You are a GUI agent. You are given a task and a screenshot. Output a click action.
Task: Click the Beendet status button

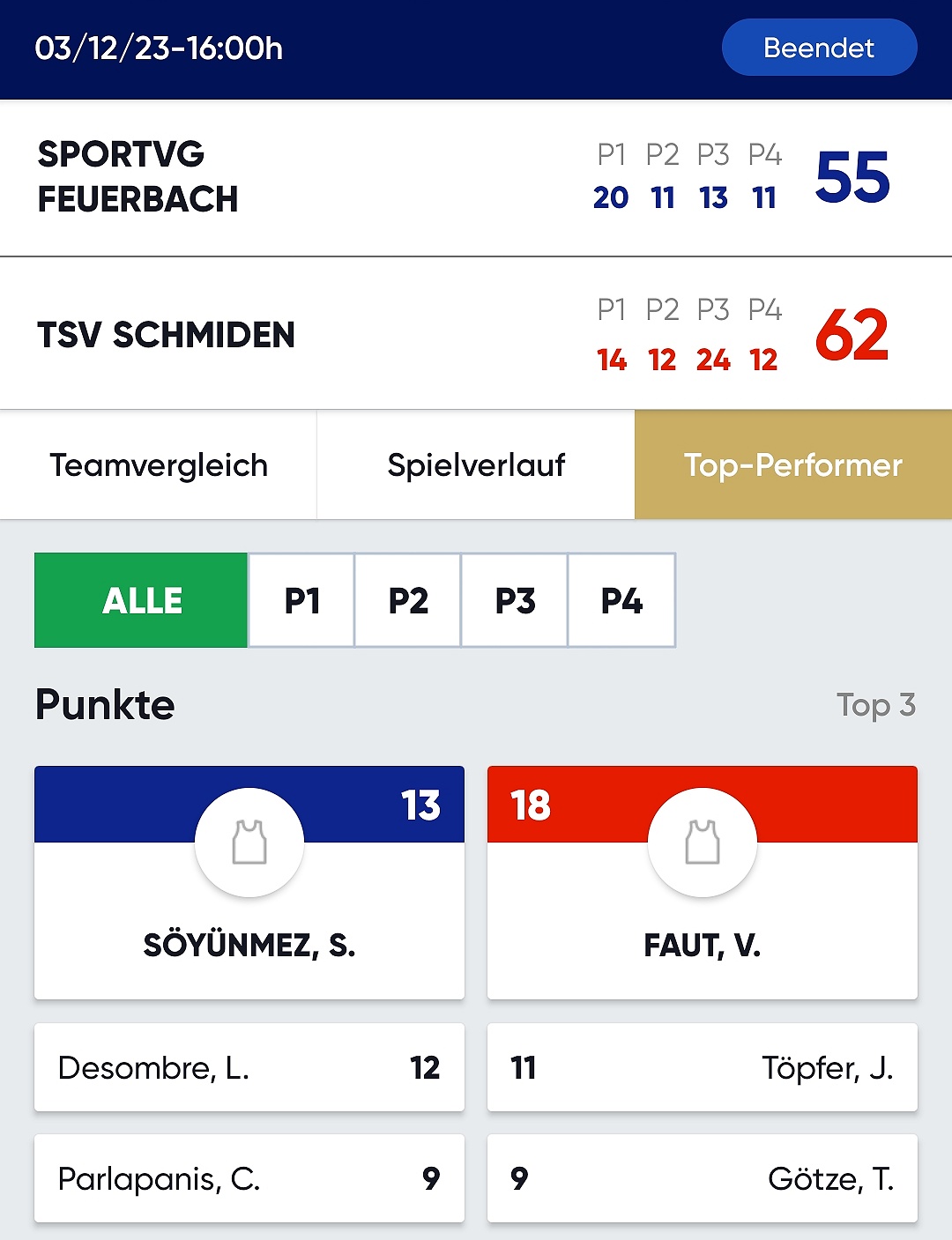pos(819,48)
